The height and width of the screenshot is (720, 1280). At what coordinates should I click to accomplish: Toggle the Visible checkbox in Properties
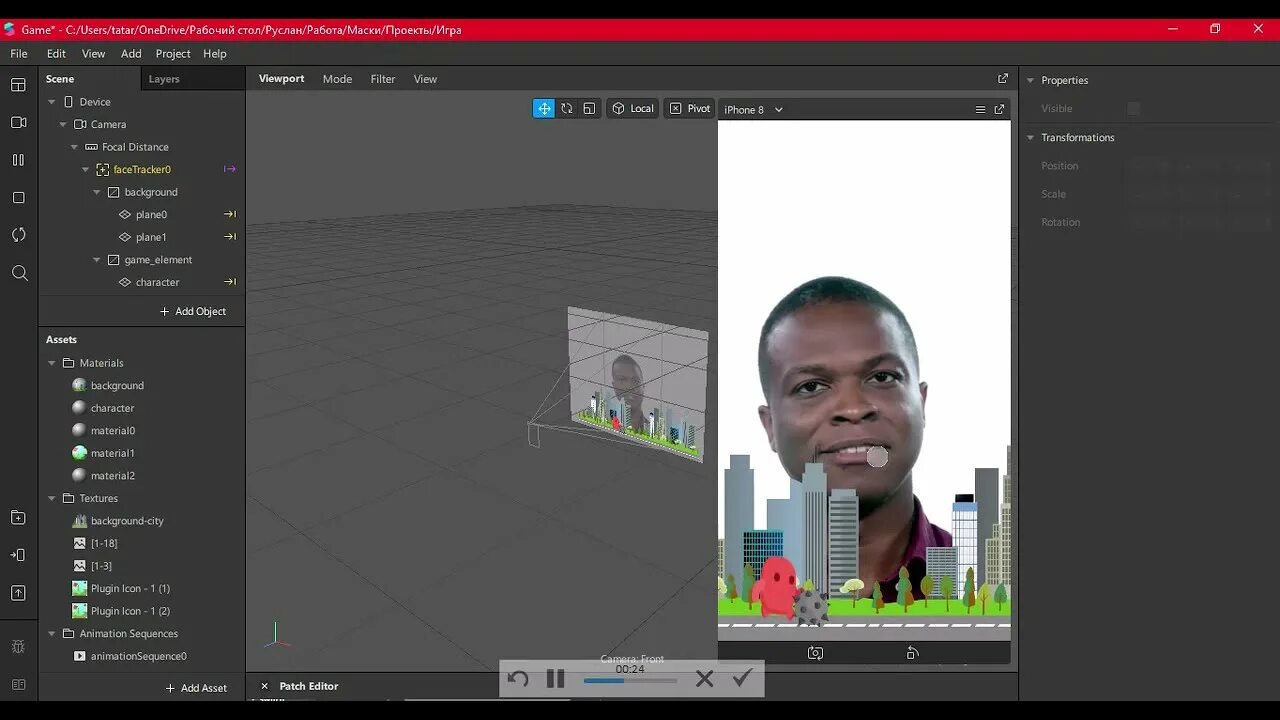click(1133, 108)
